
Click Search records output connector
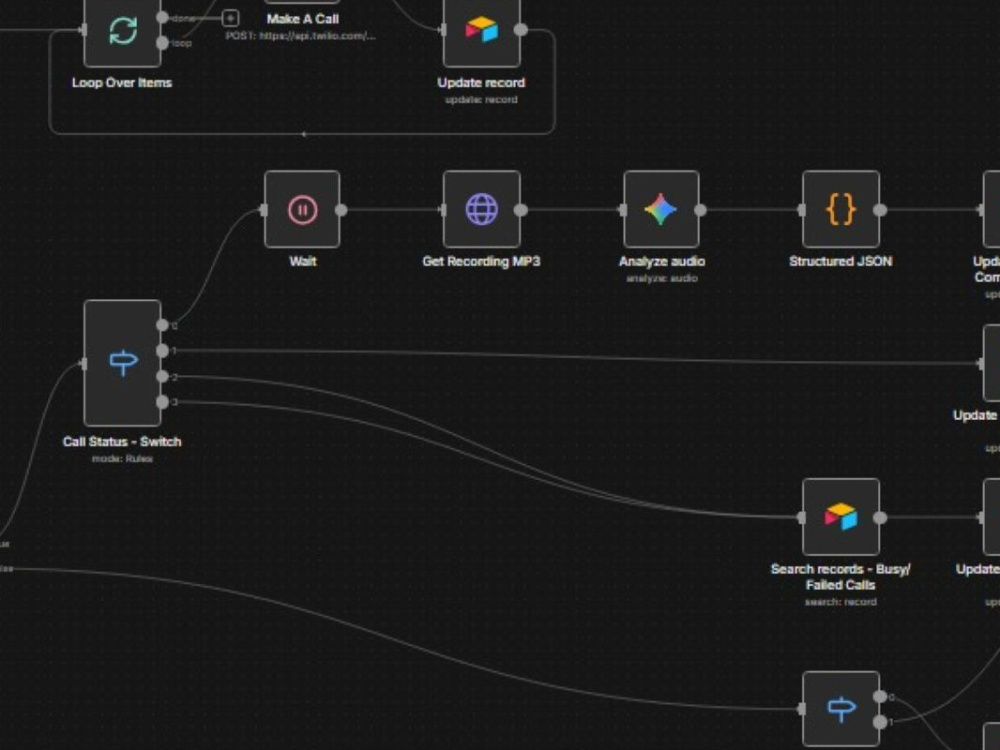(x=880, y=517)
